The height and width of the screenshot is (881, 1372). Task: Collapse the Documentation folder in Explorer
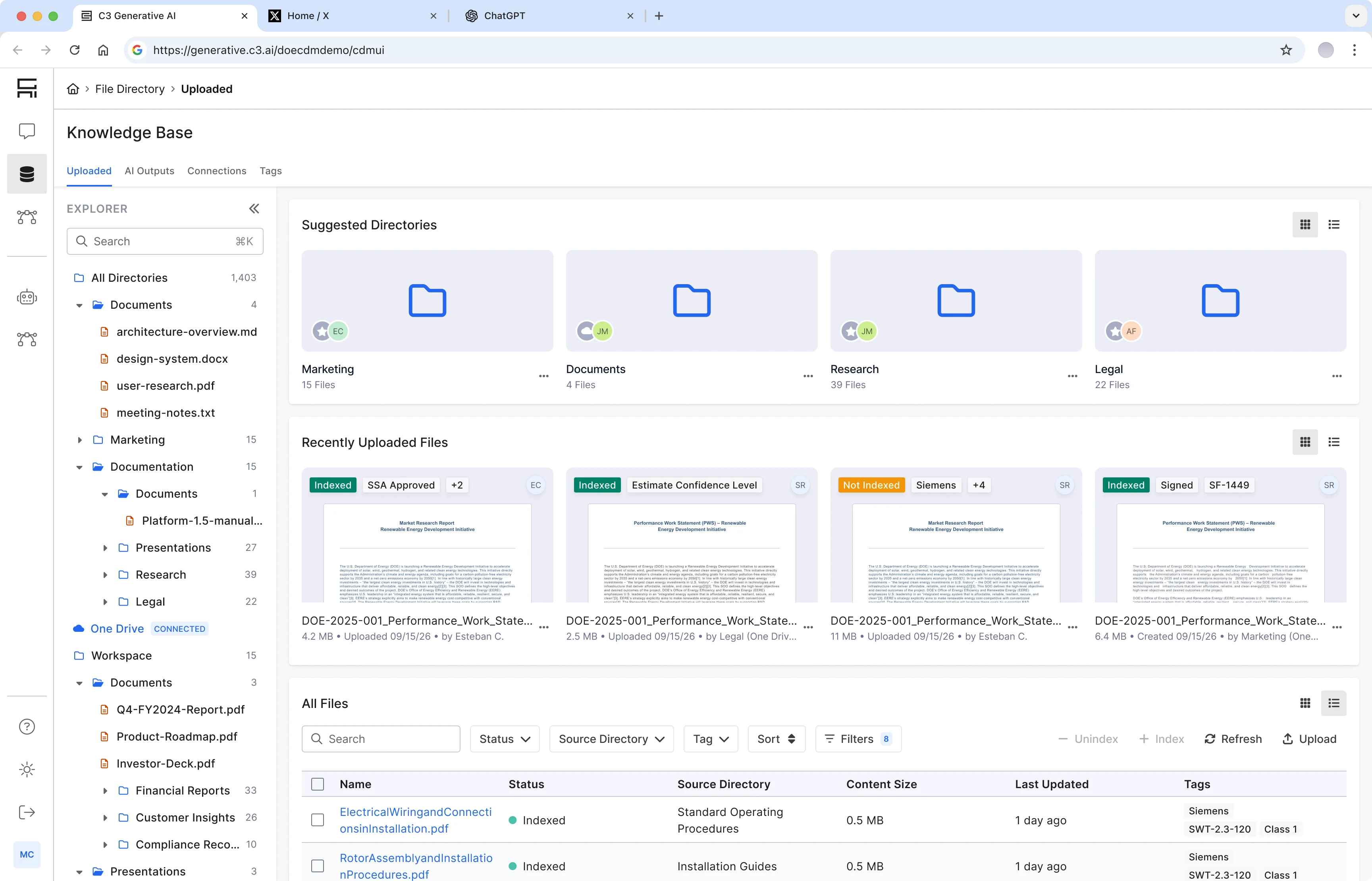click(79, 467)
